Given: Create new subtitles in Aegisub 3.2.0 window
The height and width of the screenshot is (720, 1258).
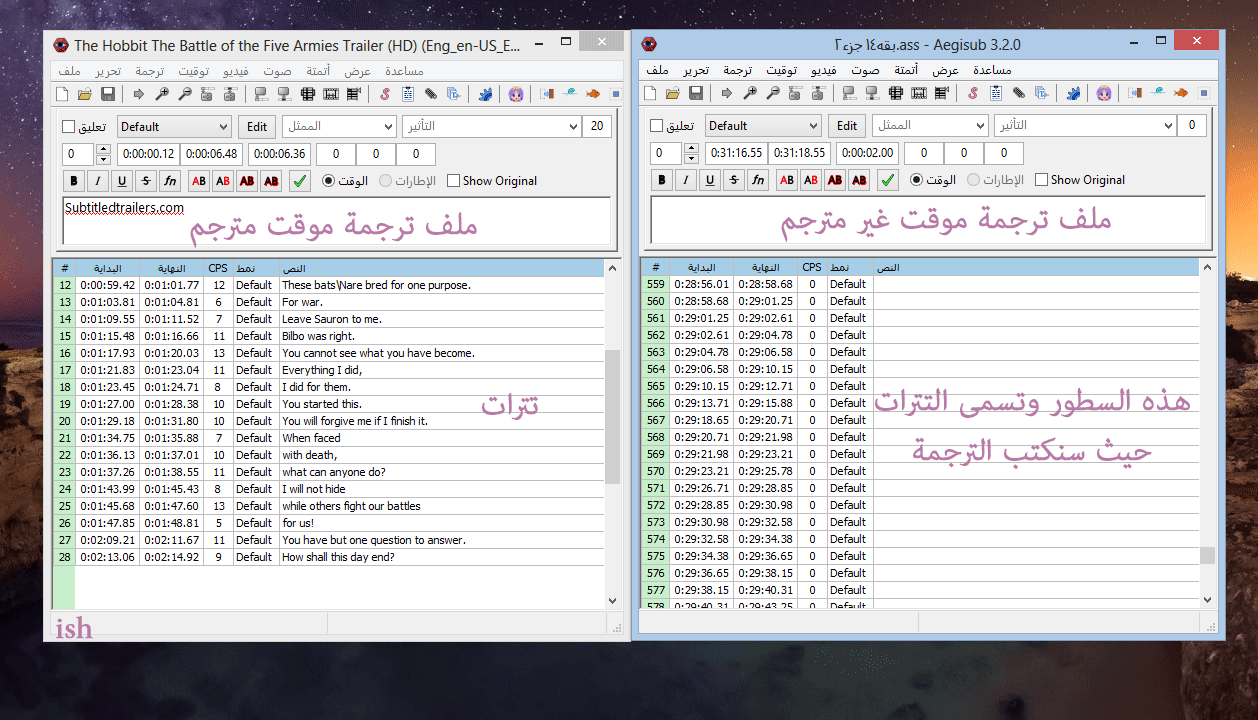Looking at the screenshot, I should [650, 93].
